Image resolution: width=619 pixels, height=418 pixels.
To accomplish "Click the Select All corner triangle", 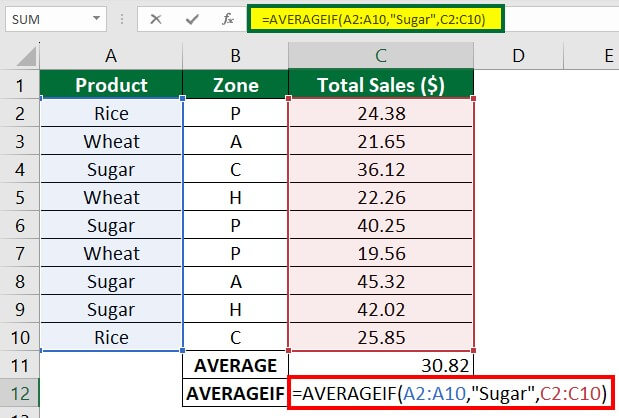I will click(x=22, y=57).
